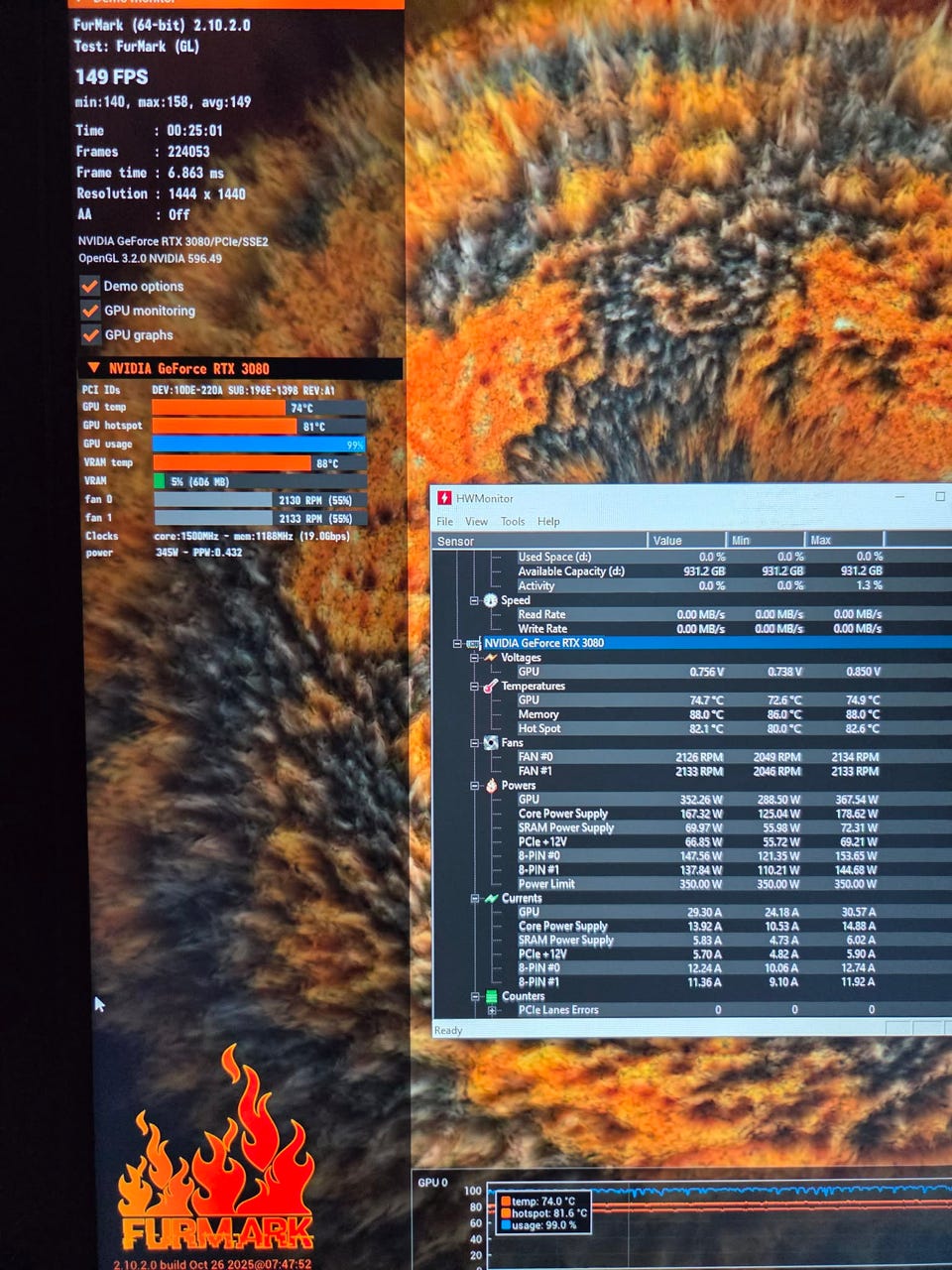This screenshot has height=1270, width=952.
Task: Click the green VRAM 5% usage bar
Action: point(160,481)
